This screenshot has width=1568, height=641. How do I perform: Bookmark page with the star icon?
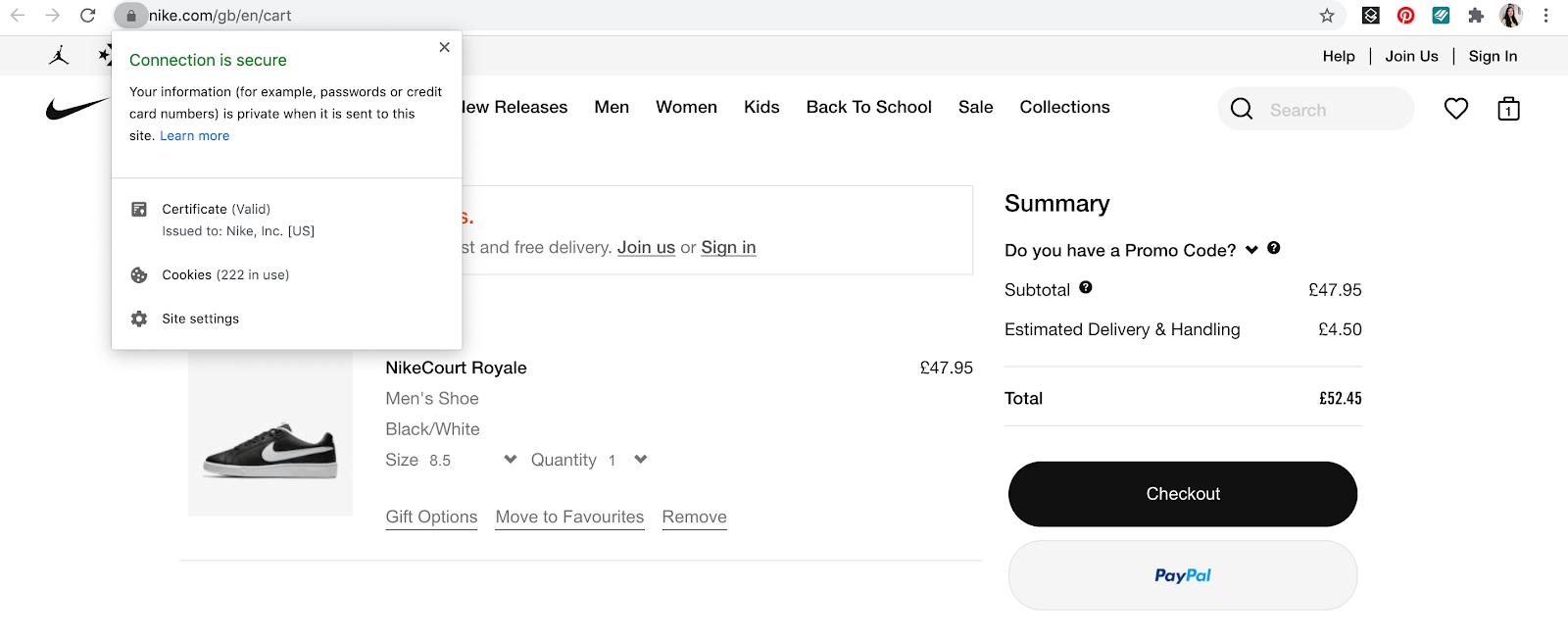(x=1327, y=16)
